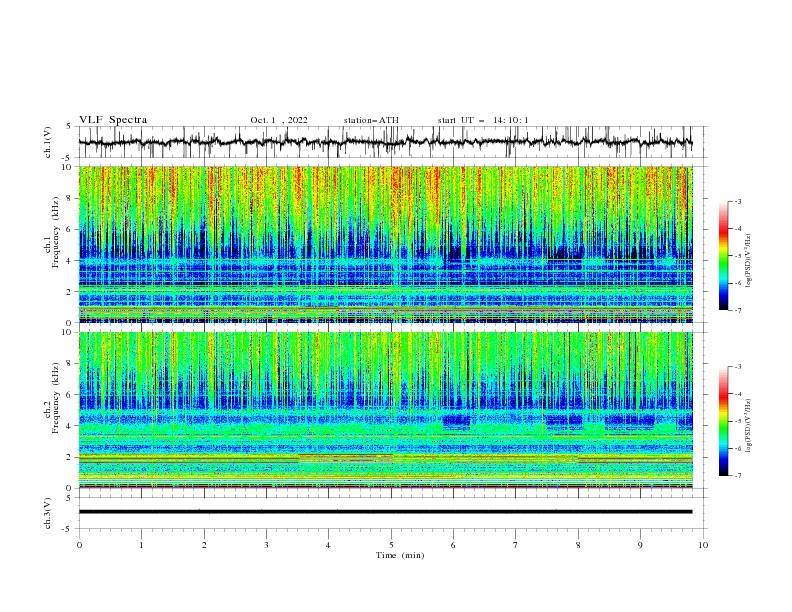
Task: Click the date 'Oct. 1 , 2022'
Action: point(279,120)
